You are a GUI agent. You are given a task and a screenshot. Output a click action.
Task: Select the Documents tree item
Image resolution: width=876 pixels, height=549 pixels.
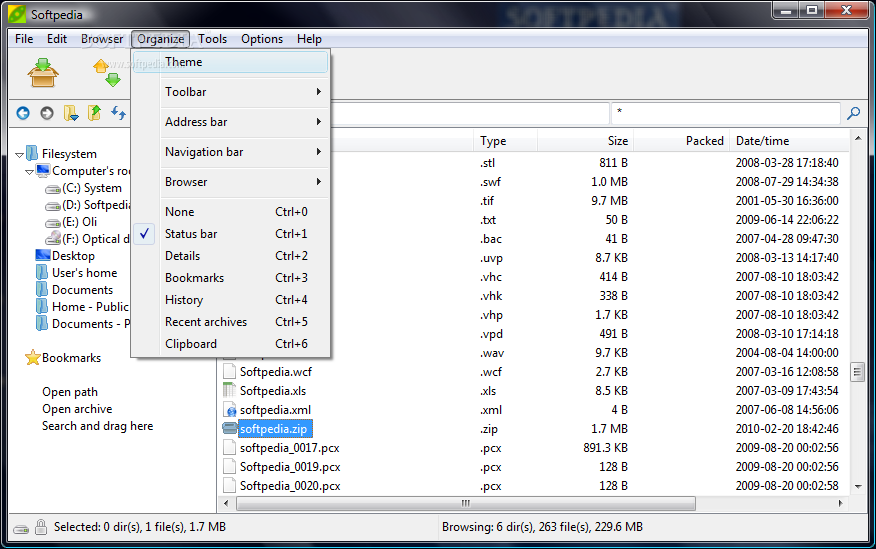[x=82, y=289]
